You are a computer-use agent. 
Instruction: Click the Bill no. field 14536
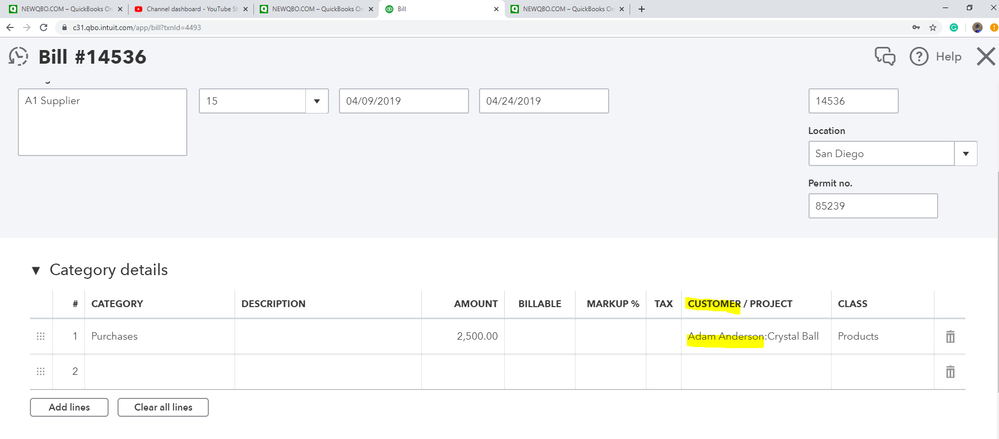point(854,101)
